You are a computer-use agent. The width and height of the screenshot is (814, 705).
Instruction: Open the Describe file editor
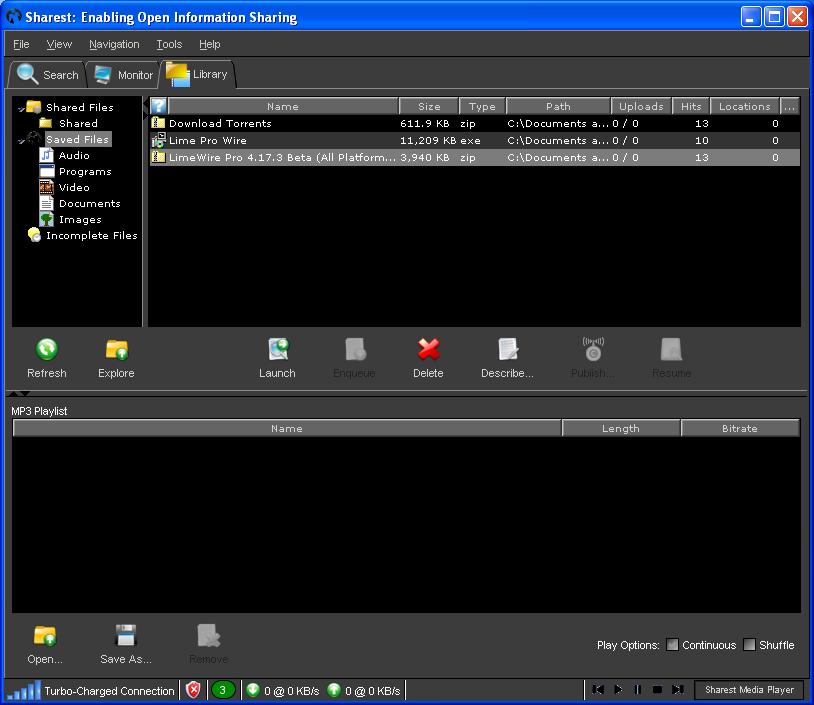click(507, 350)
